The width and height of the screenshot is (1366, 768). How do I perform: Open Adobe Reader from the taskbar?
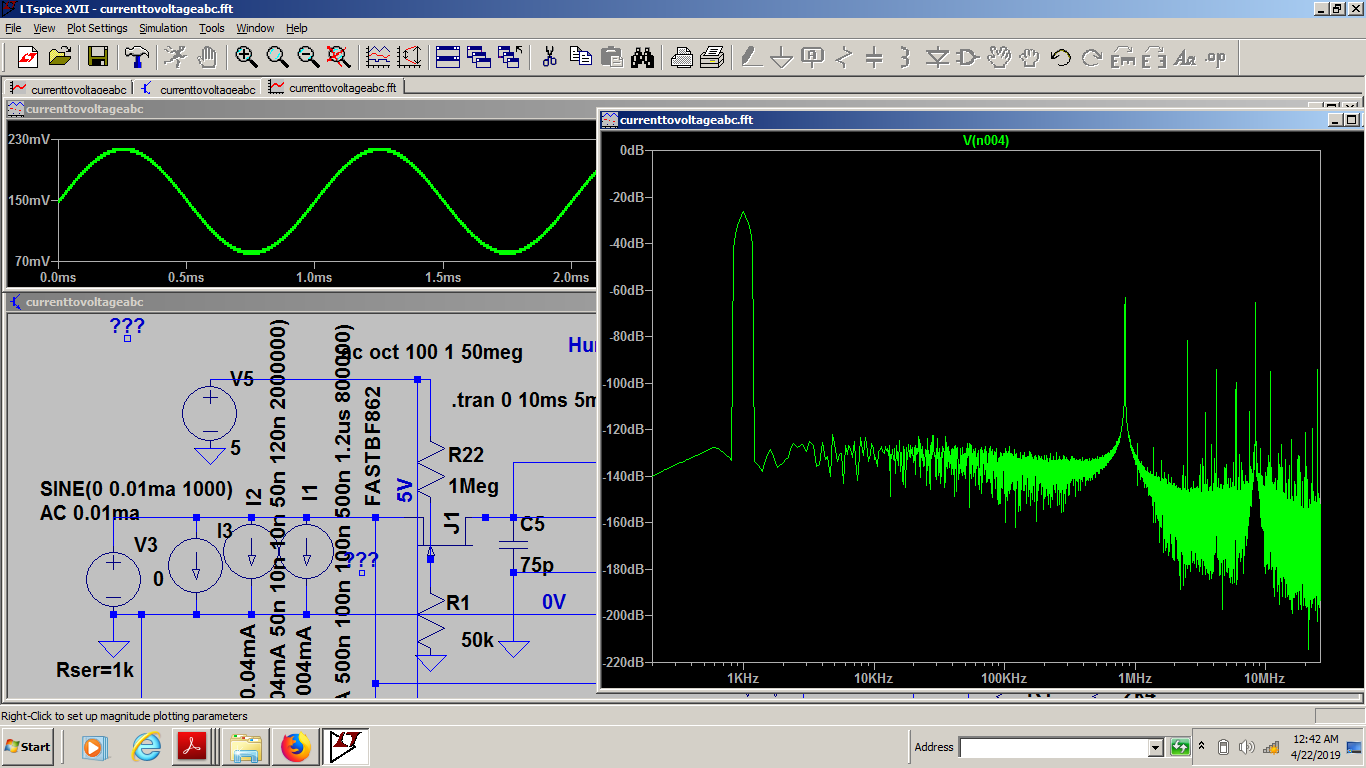[192, 747]
